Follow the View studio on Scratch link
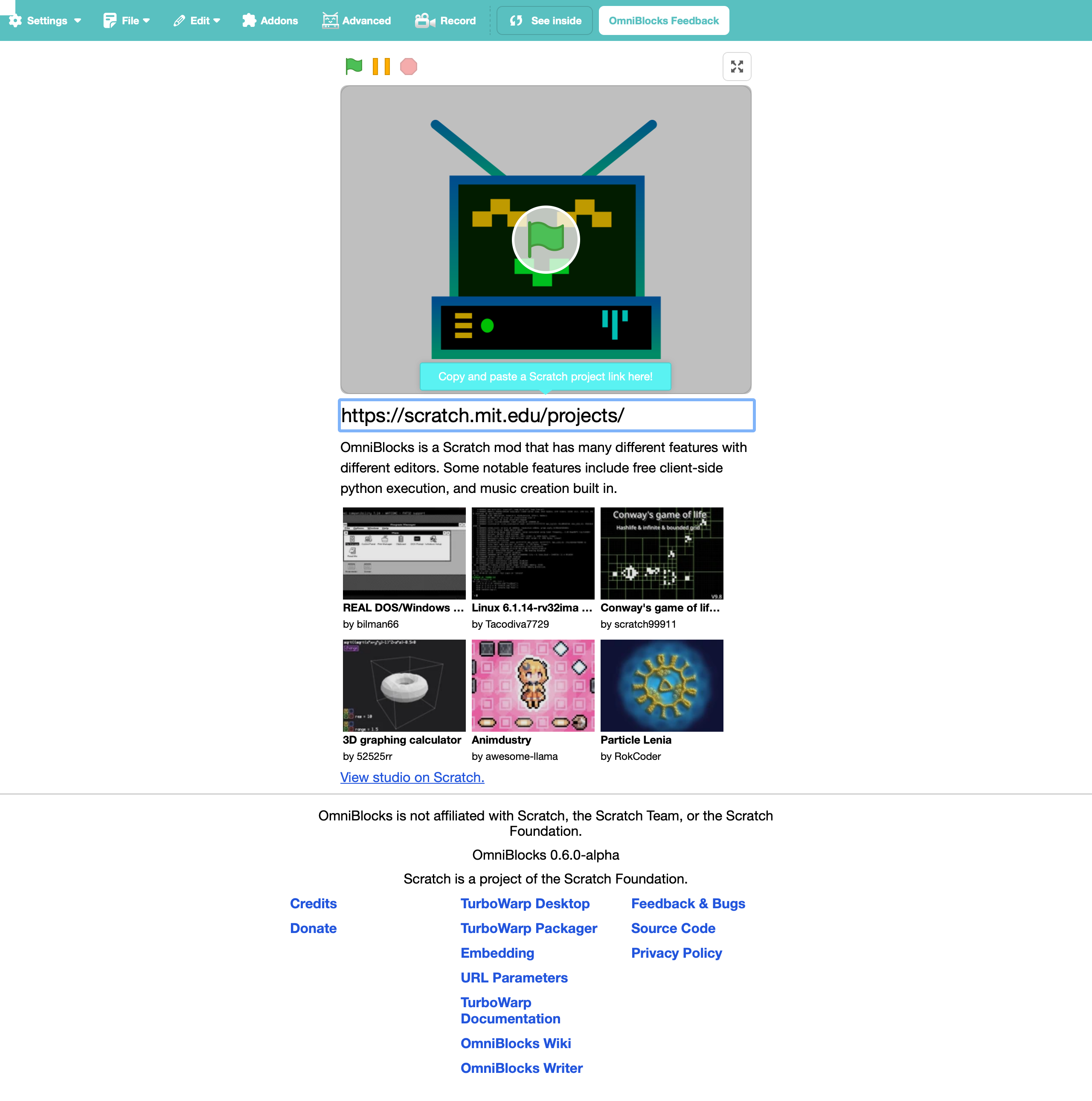The height and width of the screenshot is (1101, 1092). pos(412,777)
